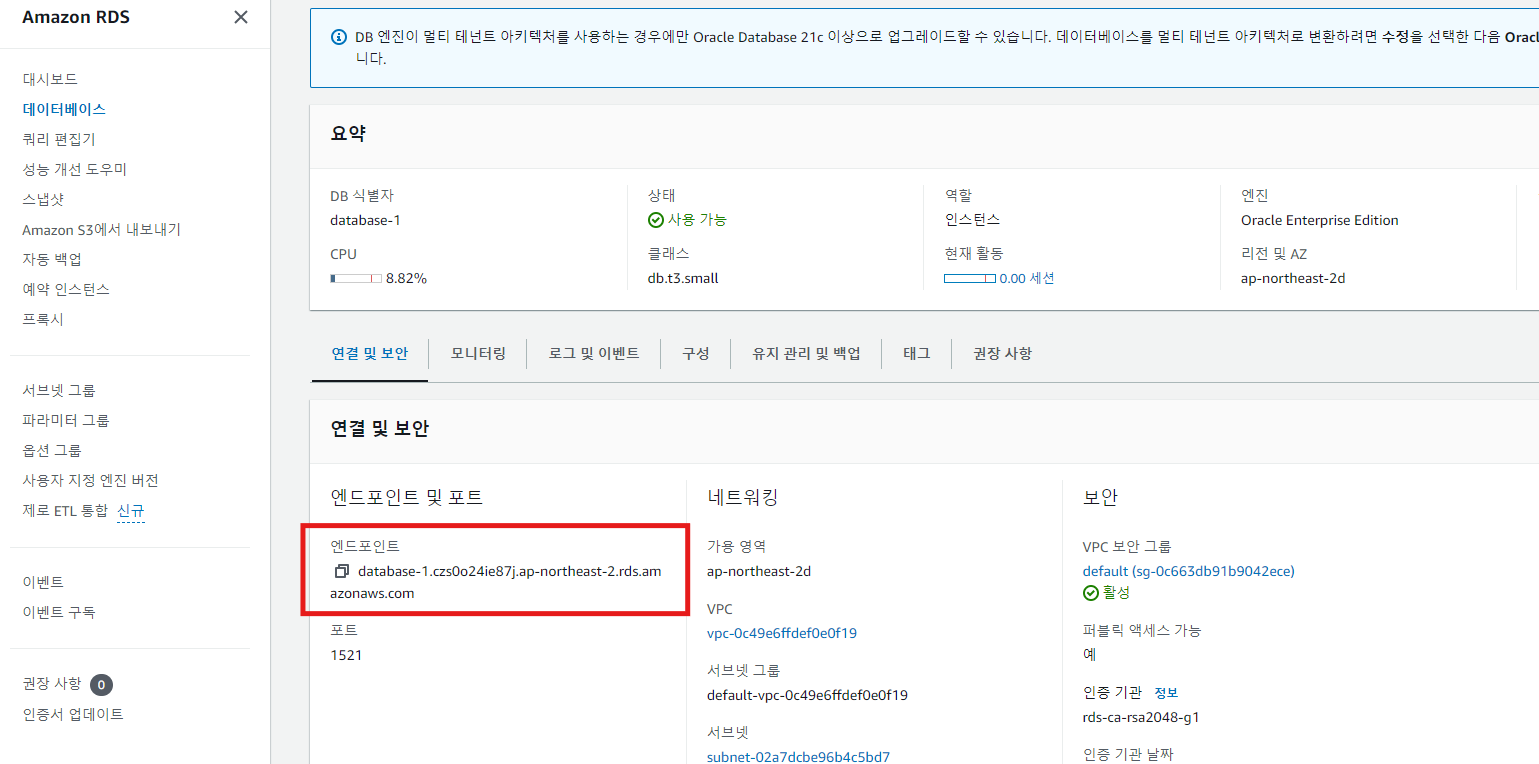Open Amazon S3에서 내보내기
This screenshot has width=1539, height=764.
point(101,229)
